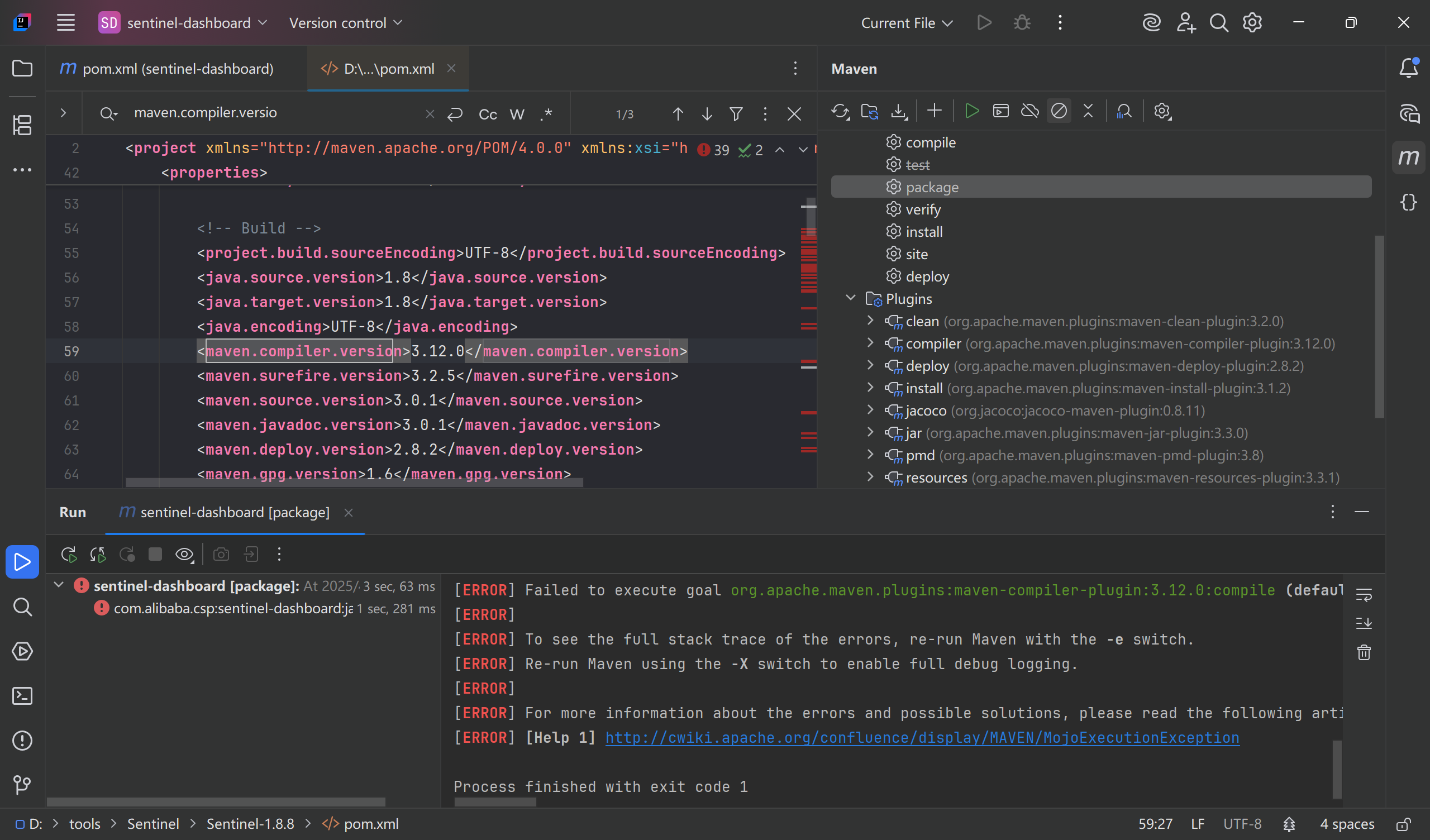Image resolution: width=1430 pixels, height=840 pixels.
Task: Run the Maven build with the green play icon
Action: 971,111
